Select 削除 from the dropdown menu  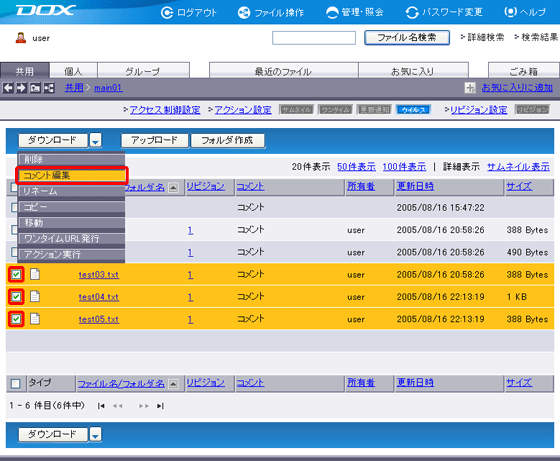coord(71,160)
